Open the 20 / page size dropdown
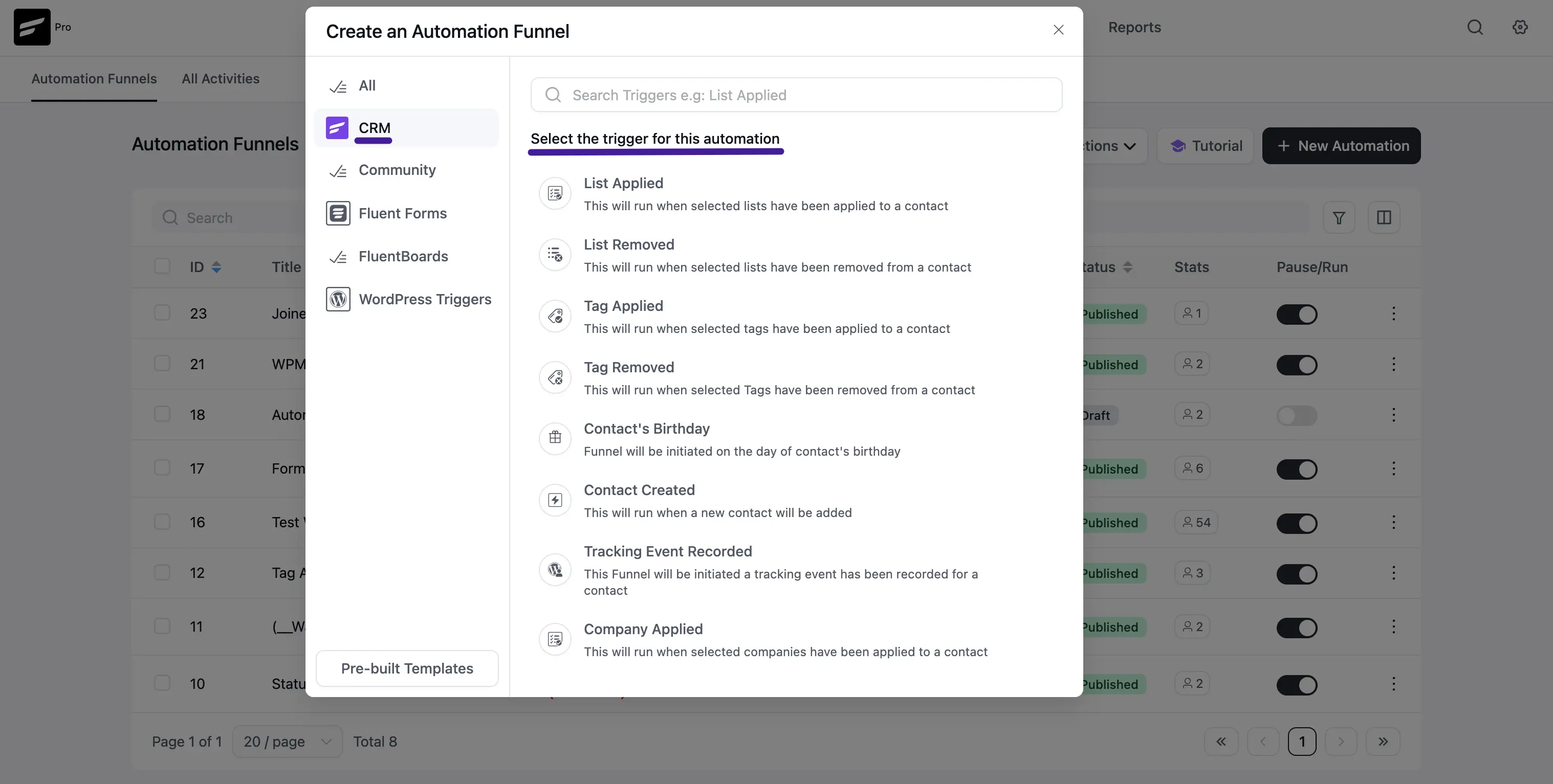The image size is (1553, 784). 288,741
